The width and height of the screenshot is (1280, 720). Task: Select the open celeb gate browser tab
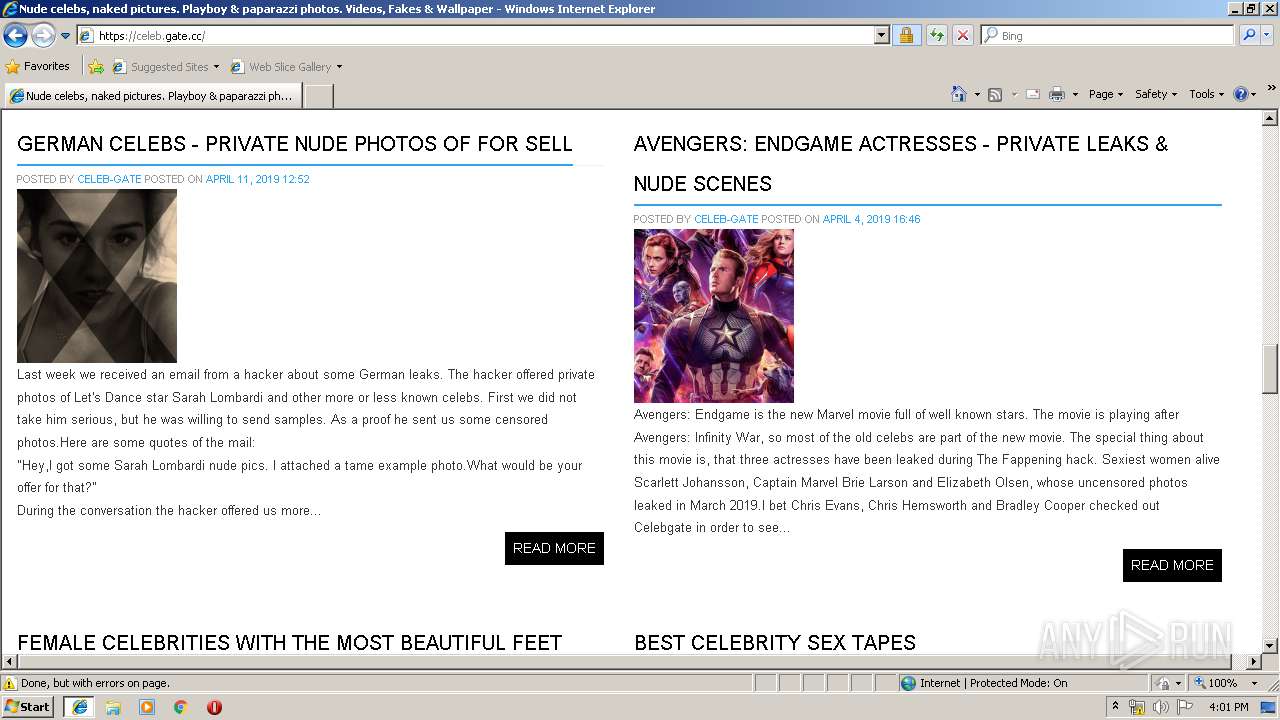tap(152, 96)
